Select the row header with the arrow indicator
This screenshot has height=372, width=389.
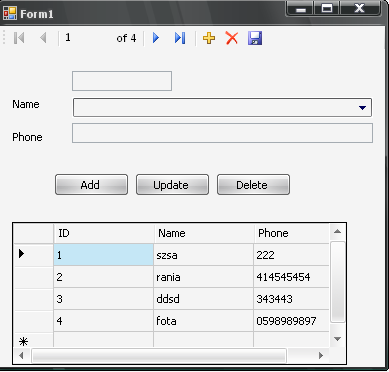(33, 254)
